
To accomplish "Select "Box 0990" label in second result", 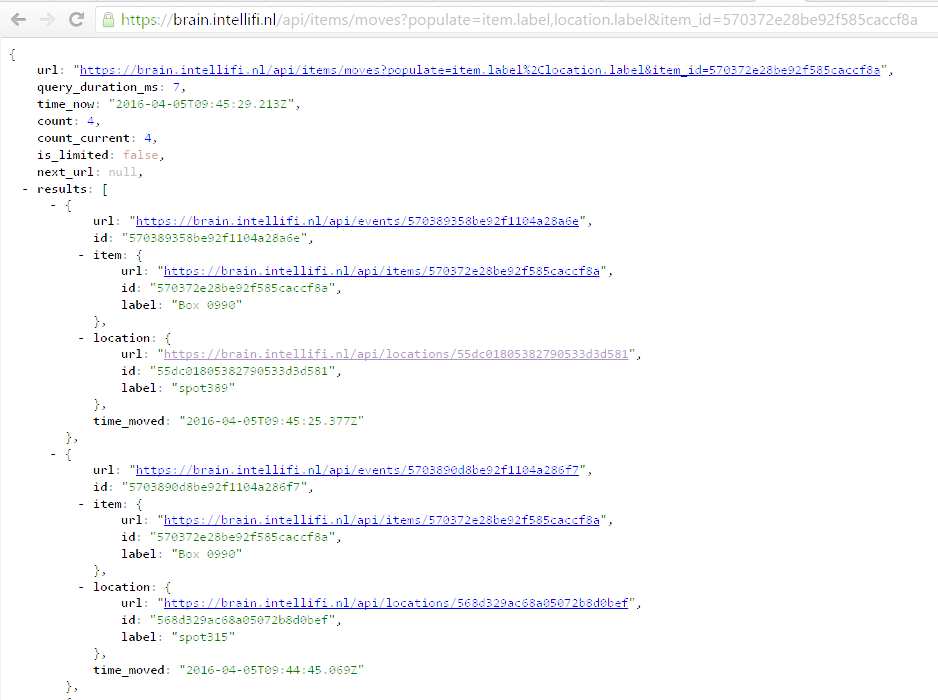I will [207, 554].
